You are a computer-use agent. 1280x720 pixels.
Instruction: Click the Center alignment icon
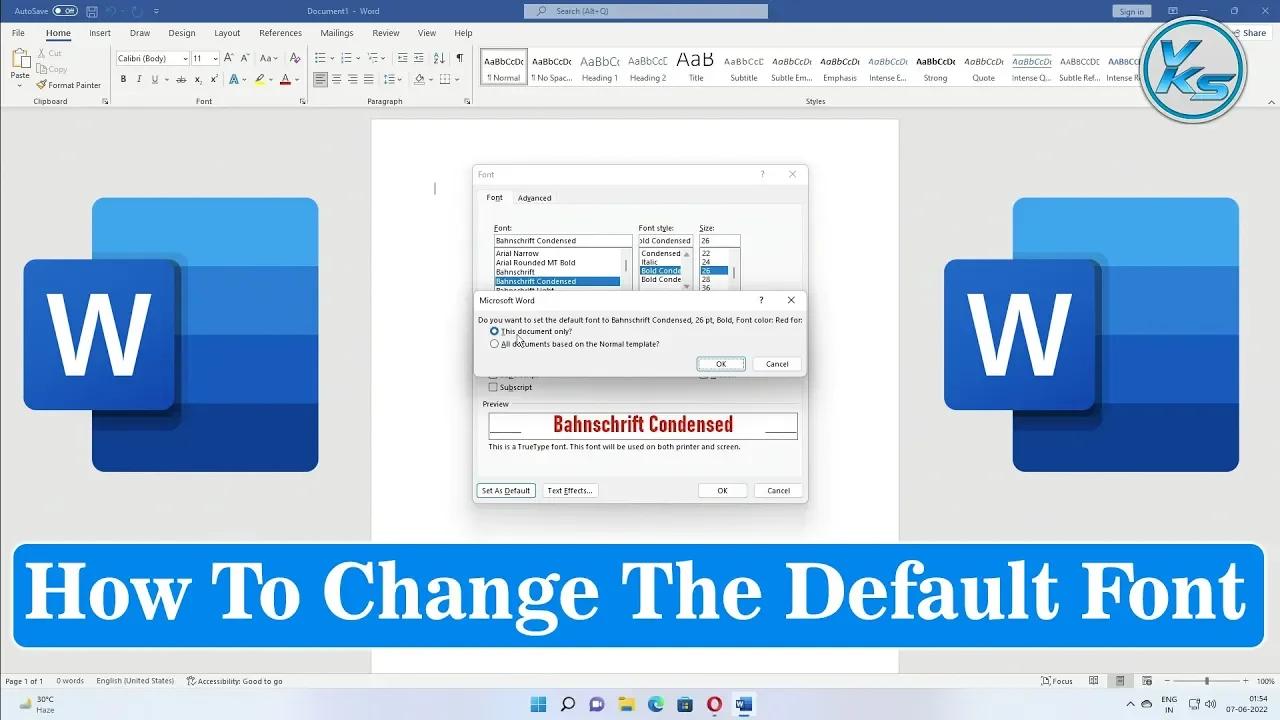click(x=337, y=79)
